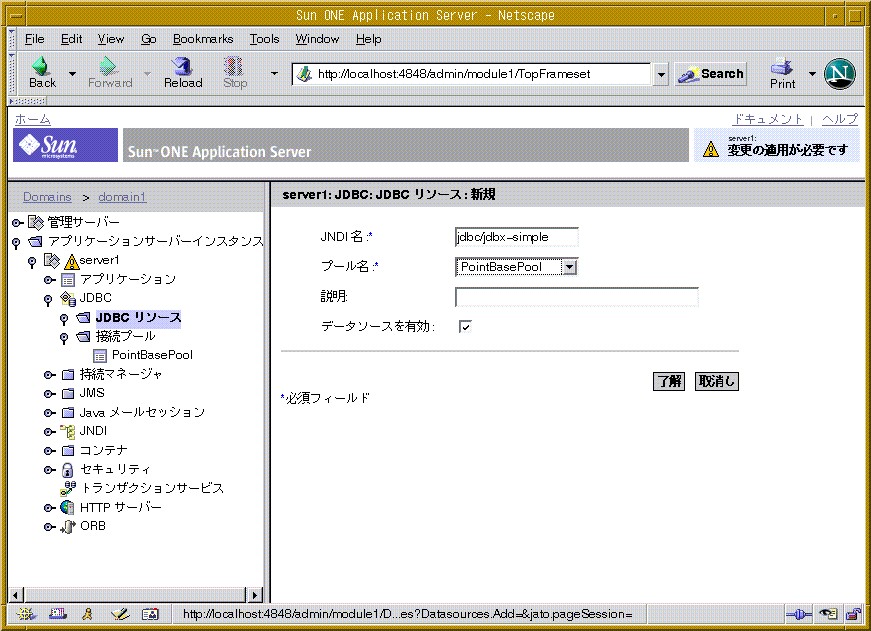This screenshot has width=871, height=631.
Task: Open the Tools menu
Action: pyautogui.click(x=264, y=39)
